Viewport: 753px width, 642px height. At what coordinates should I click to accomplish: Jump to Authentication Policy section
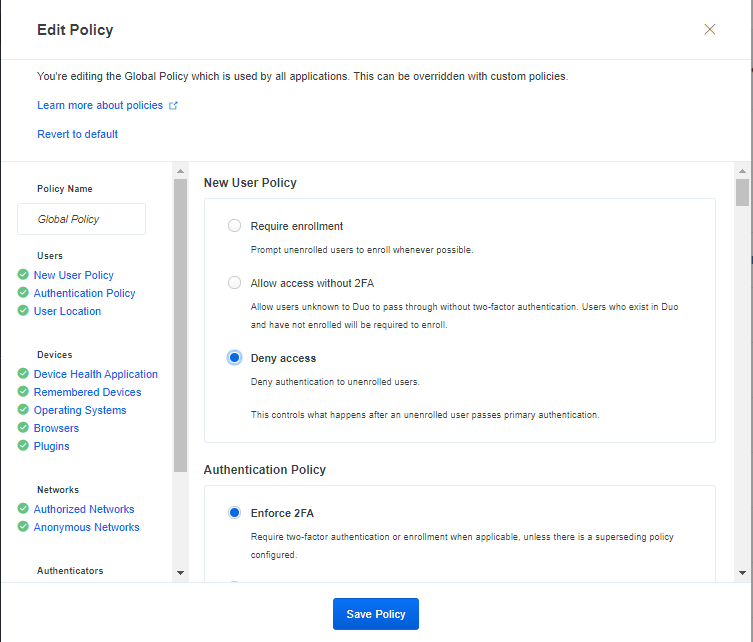coord(85,293)
